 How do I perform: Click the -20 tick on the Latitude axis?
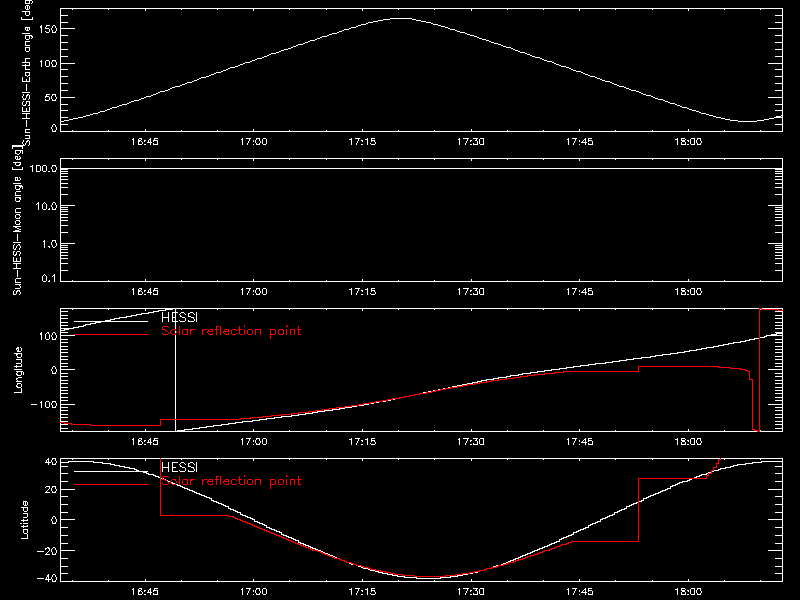(47, 551)
